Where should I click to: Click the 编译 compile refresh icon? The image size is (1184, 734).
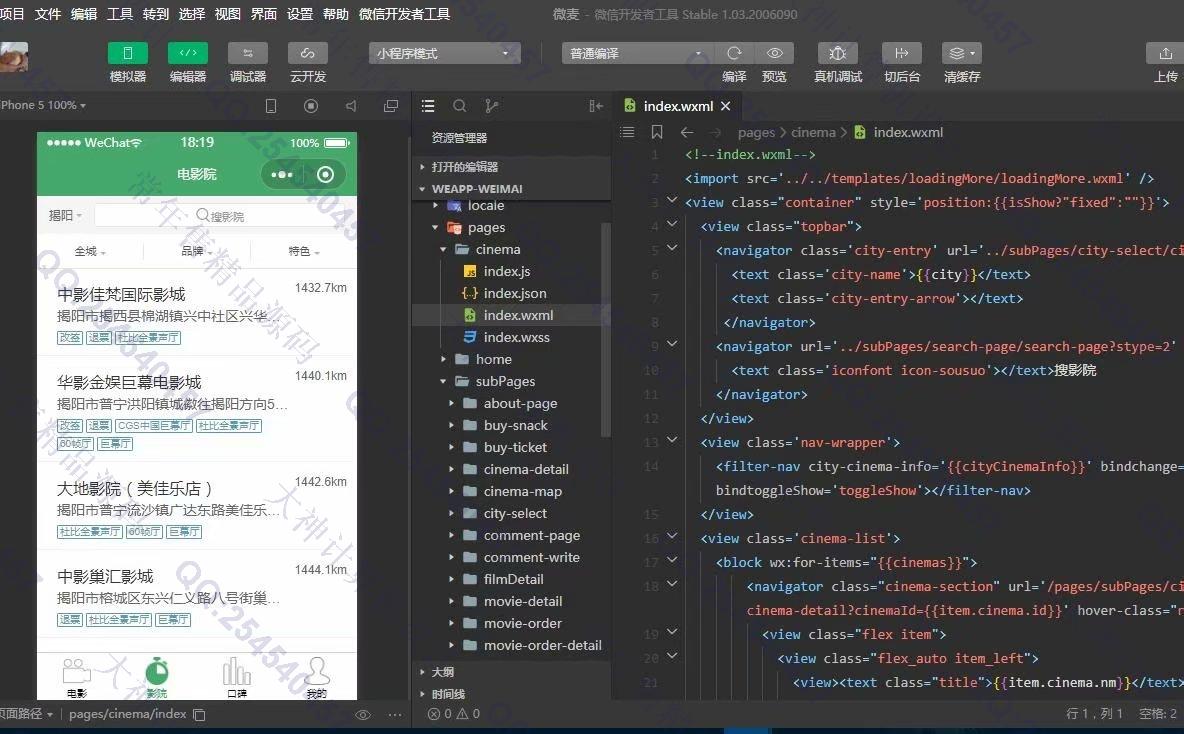(x=734, y=53)
